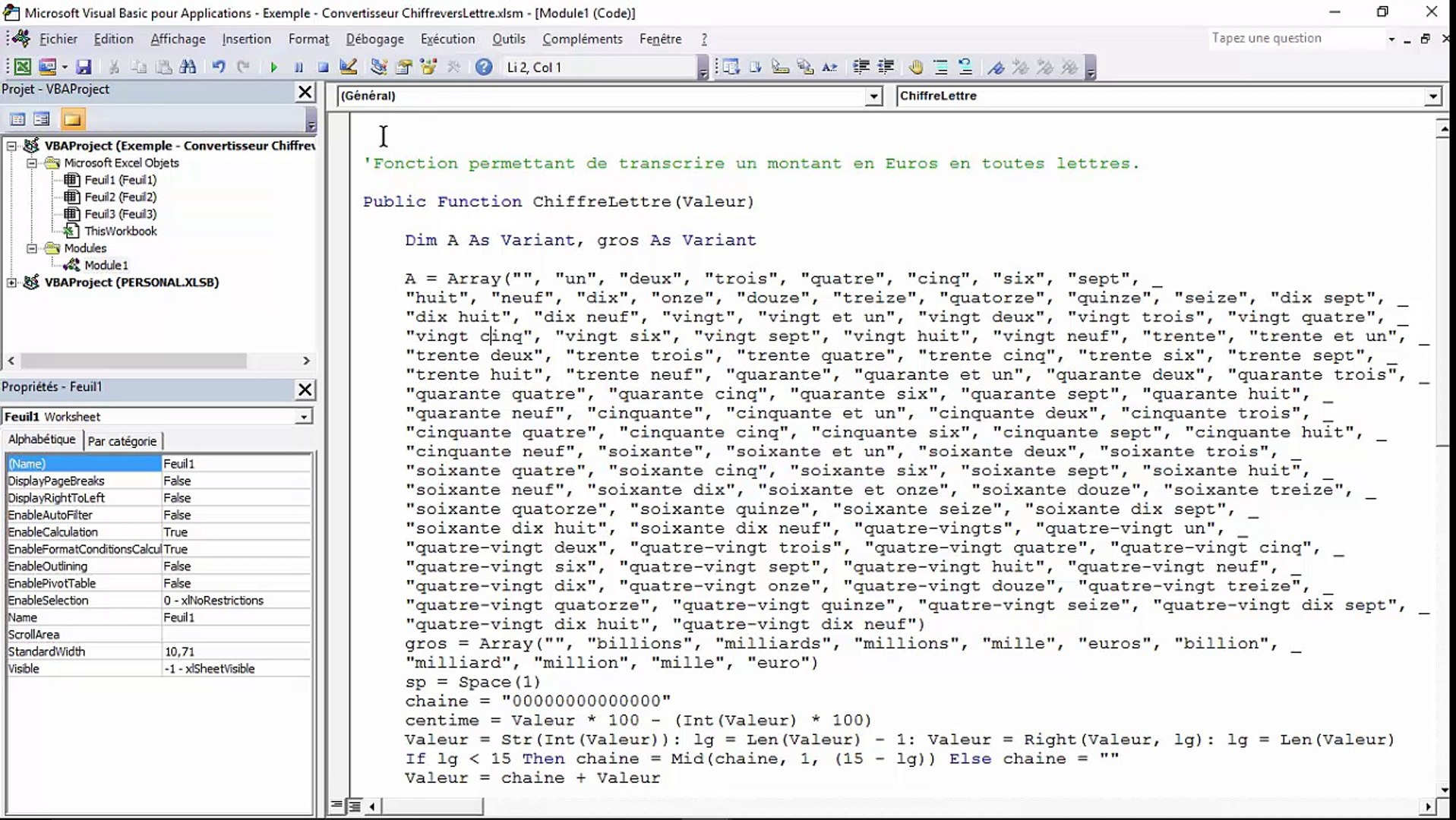Toggle a breakpoint with the hand icon
The height and width of the screenshot is (820, 1456).
coord(916,67)
